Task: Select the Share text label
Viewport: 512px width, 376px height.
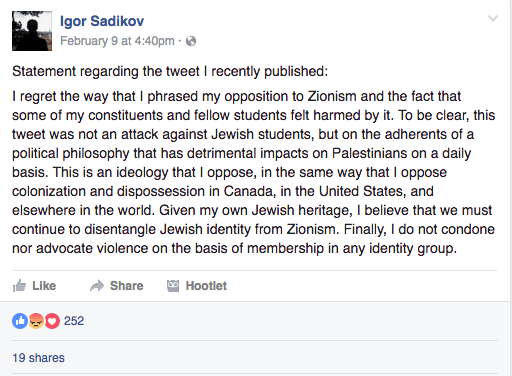Action: 127,286
